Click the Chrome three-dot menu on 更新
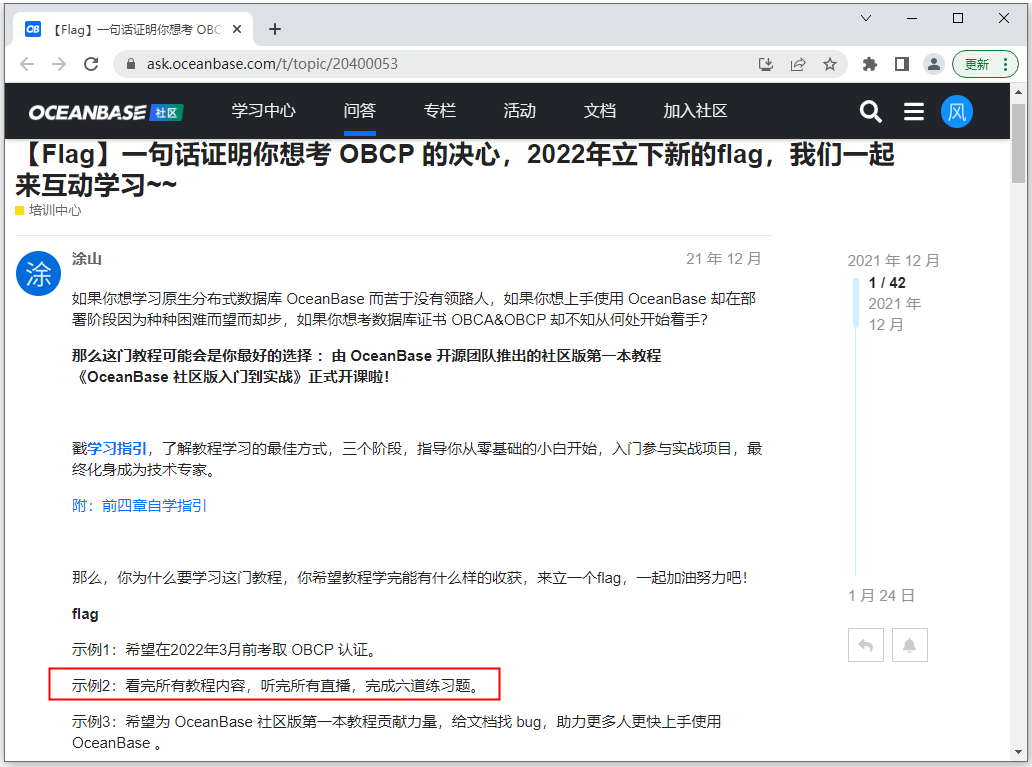The width and height of the screenshot is (1032, 767). [1005, 64]
